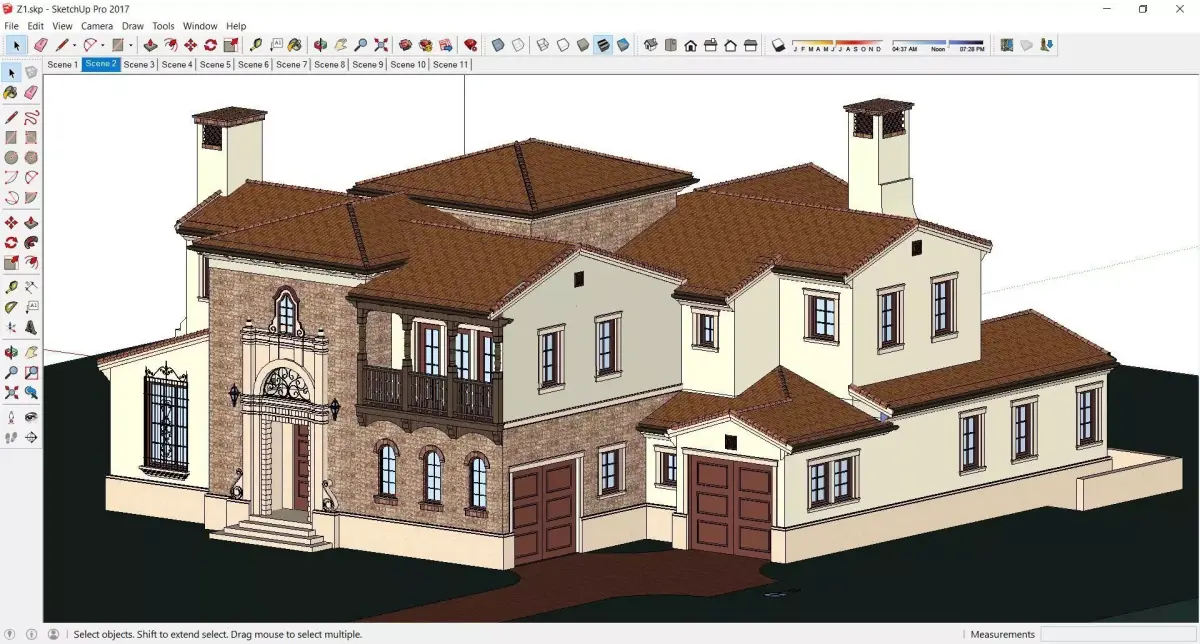
Task: Select the Look Around eye tool
Action: click(31, 417)
